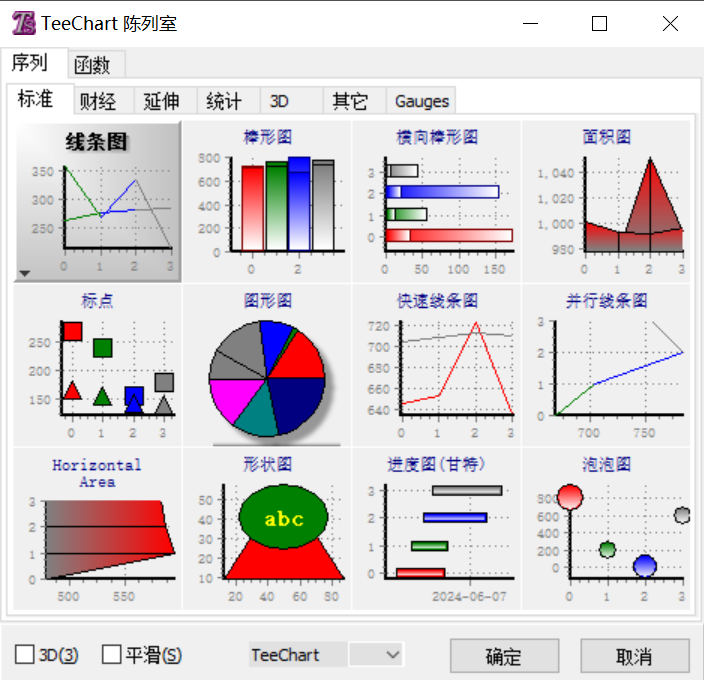Viewport: 704px width, 680px height.
Task: Open the small arrow on 线条图 tile
Action: click(x=25, y=273)
